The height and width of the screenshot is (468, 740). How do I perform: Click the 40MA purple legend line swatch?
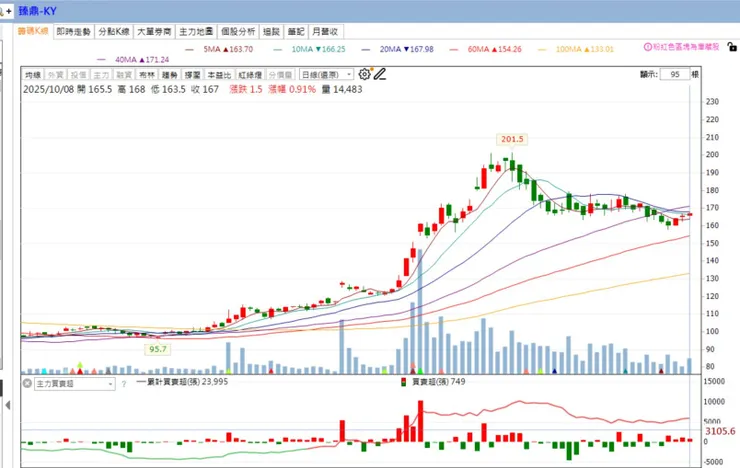101,60
